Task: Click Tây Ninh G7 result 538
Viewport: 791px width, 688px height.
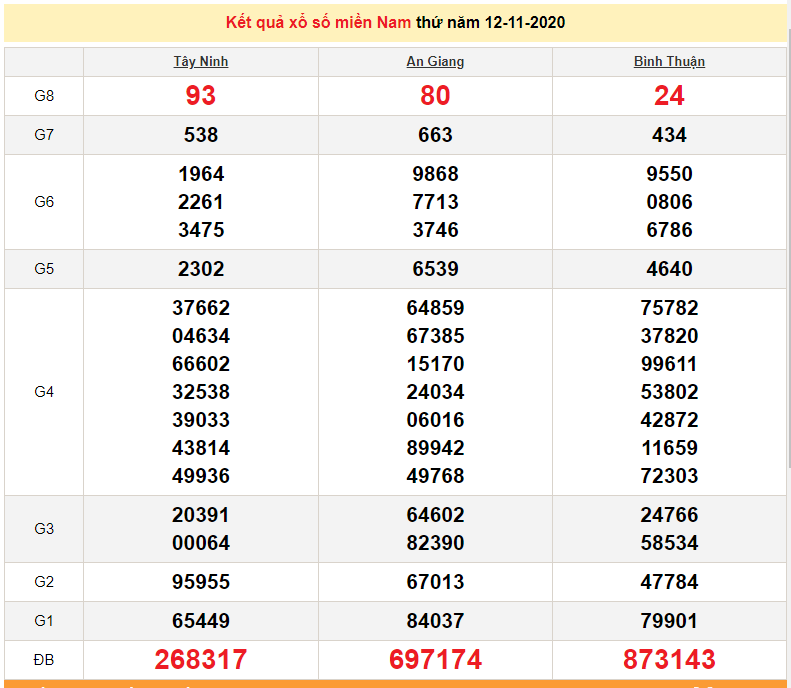Action: (x=201, y=135)
